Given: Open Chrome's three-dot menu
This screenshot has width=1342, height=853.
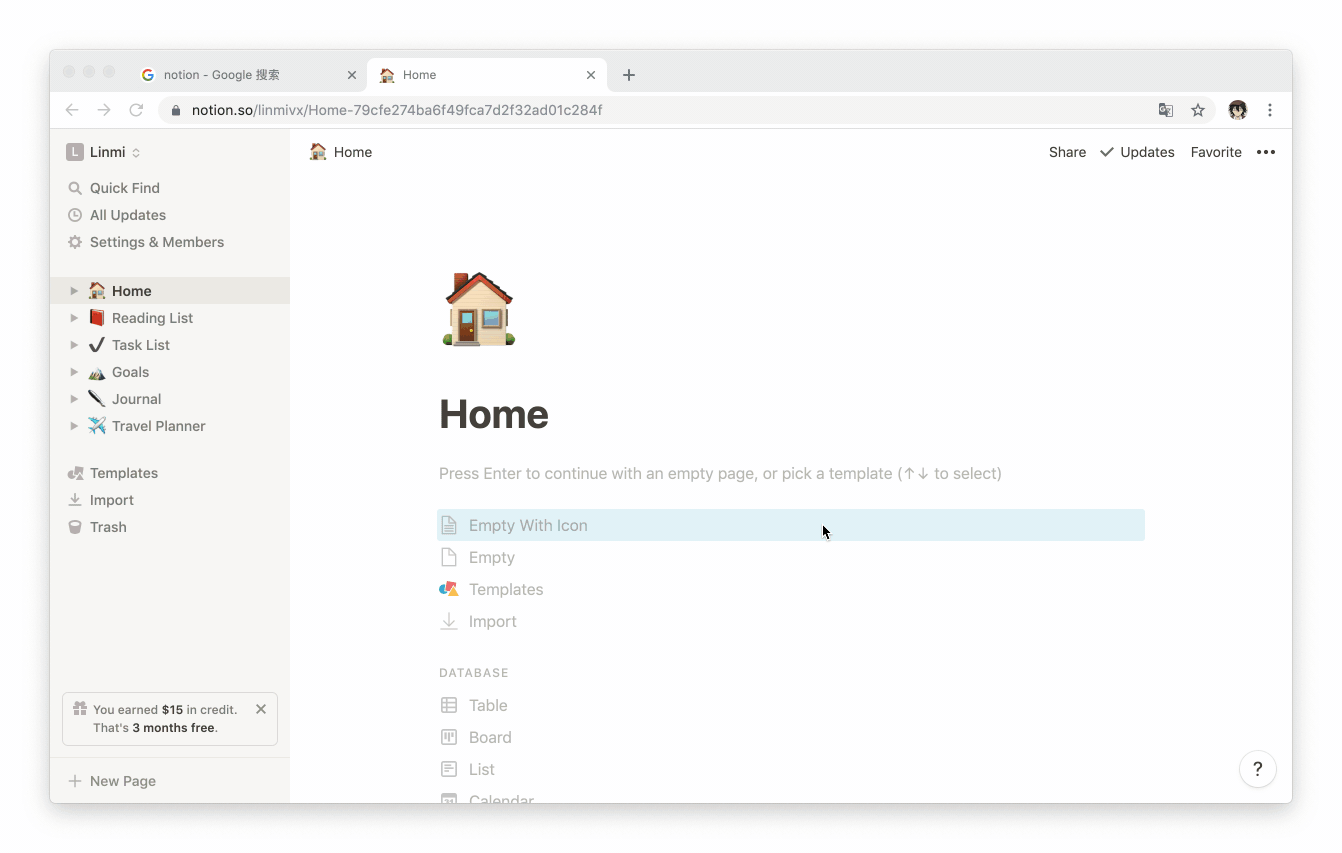Looking at the screenshot, I should (x=1270, y=110).
